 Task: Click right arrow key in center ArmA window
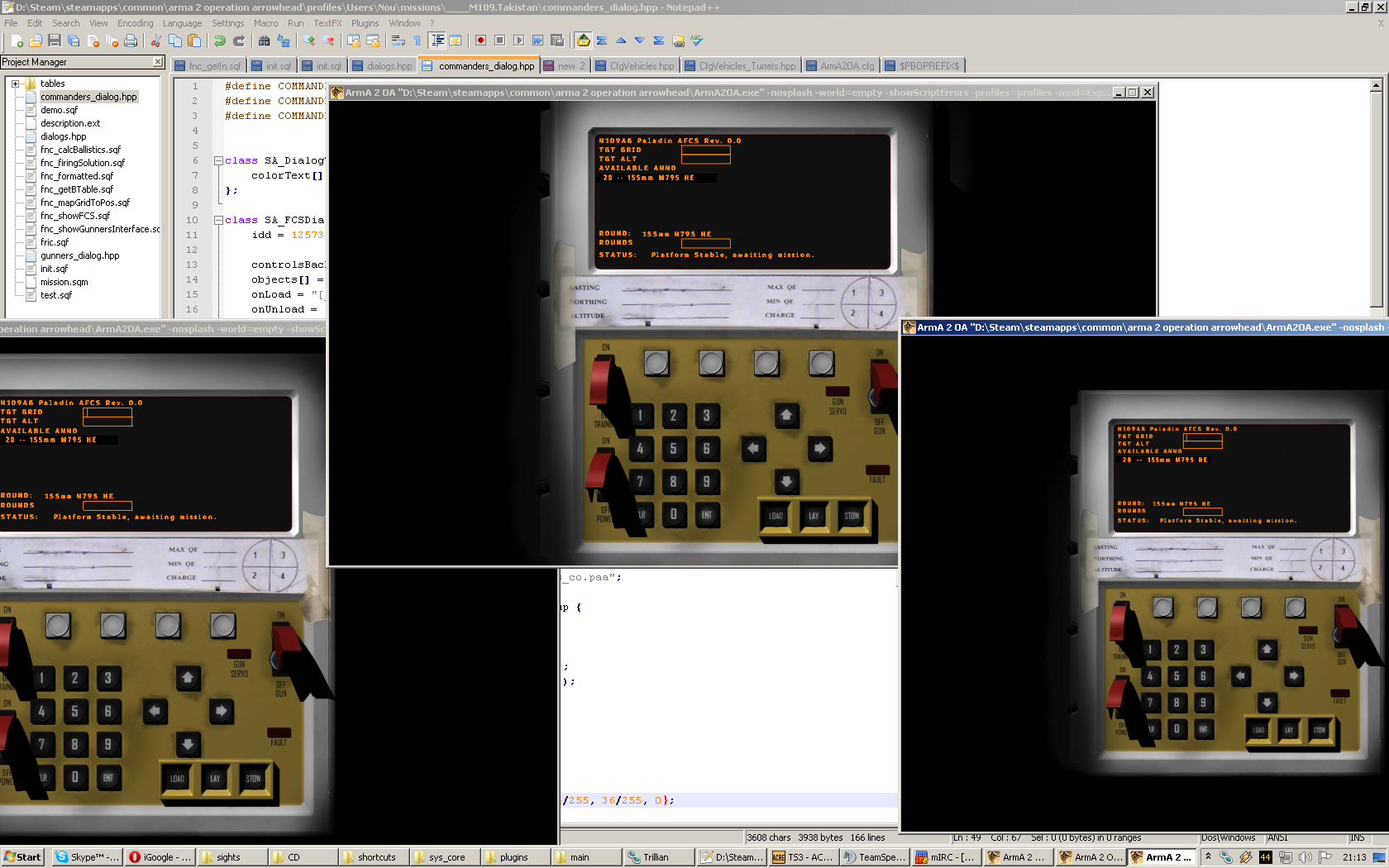(x=819, y=448)
